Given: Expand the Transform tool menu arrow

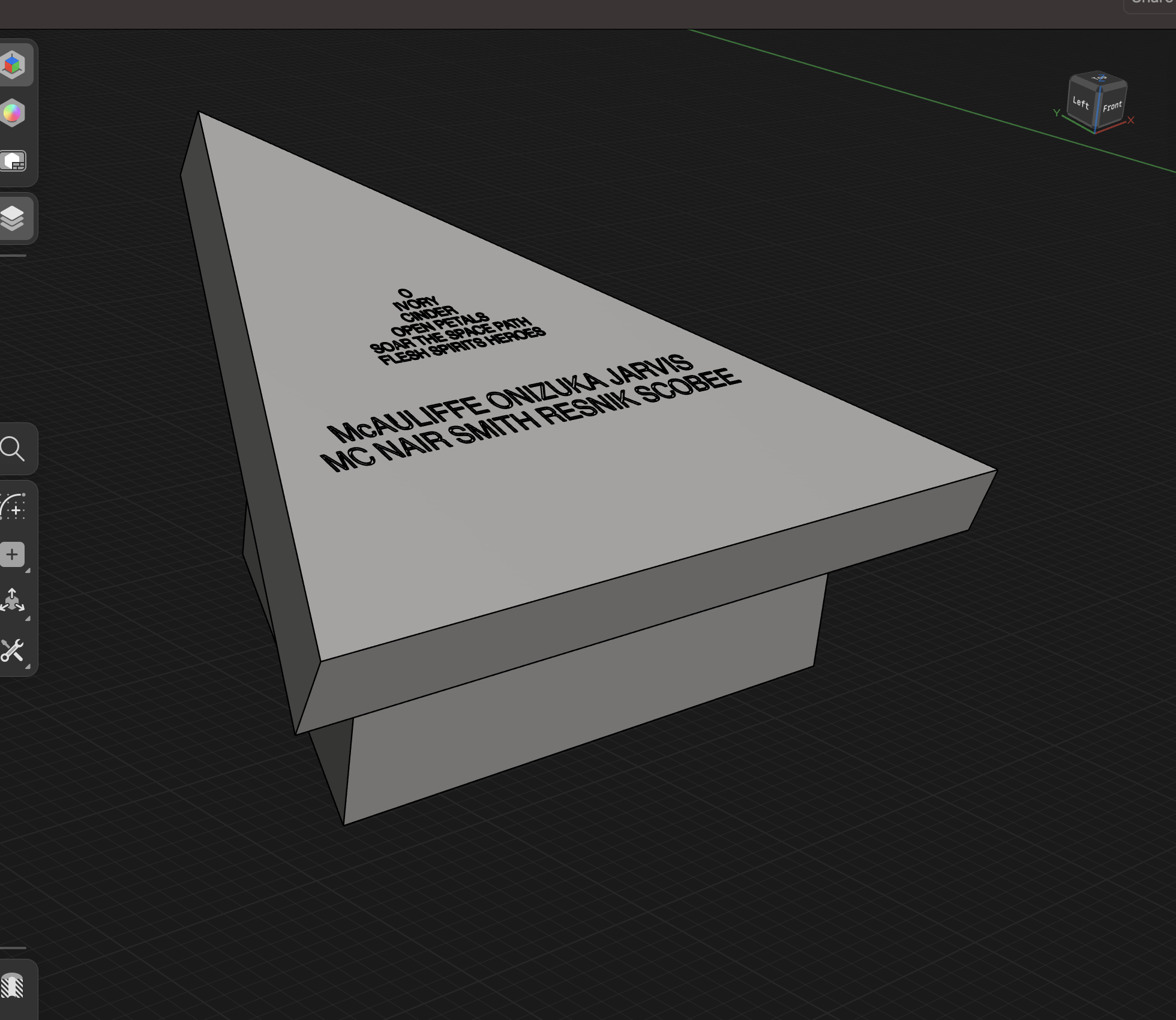Looking at the screenshot, I should 28,619.
